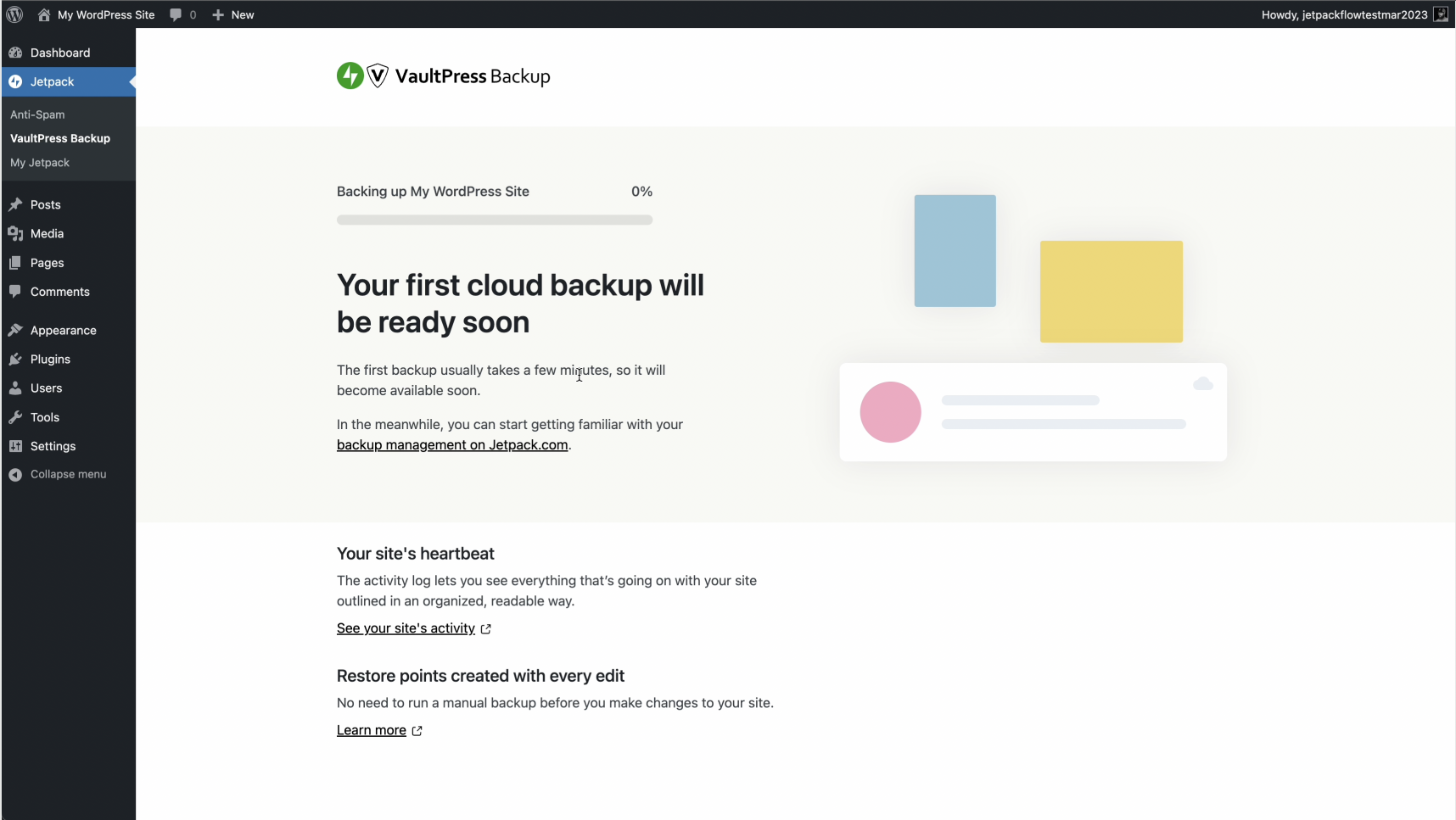This screenshot has width=1456, height=820.
Task: Click Your site's heartbeat heading
Action: tap(416, 554)
